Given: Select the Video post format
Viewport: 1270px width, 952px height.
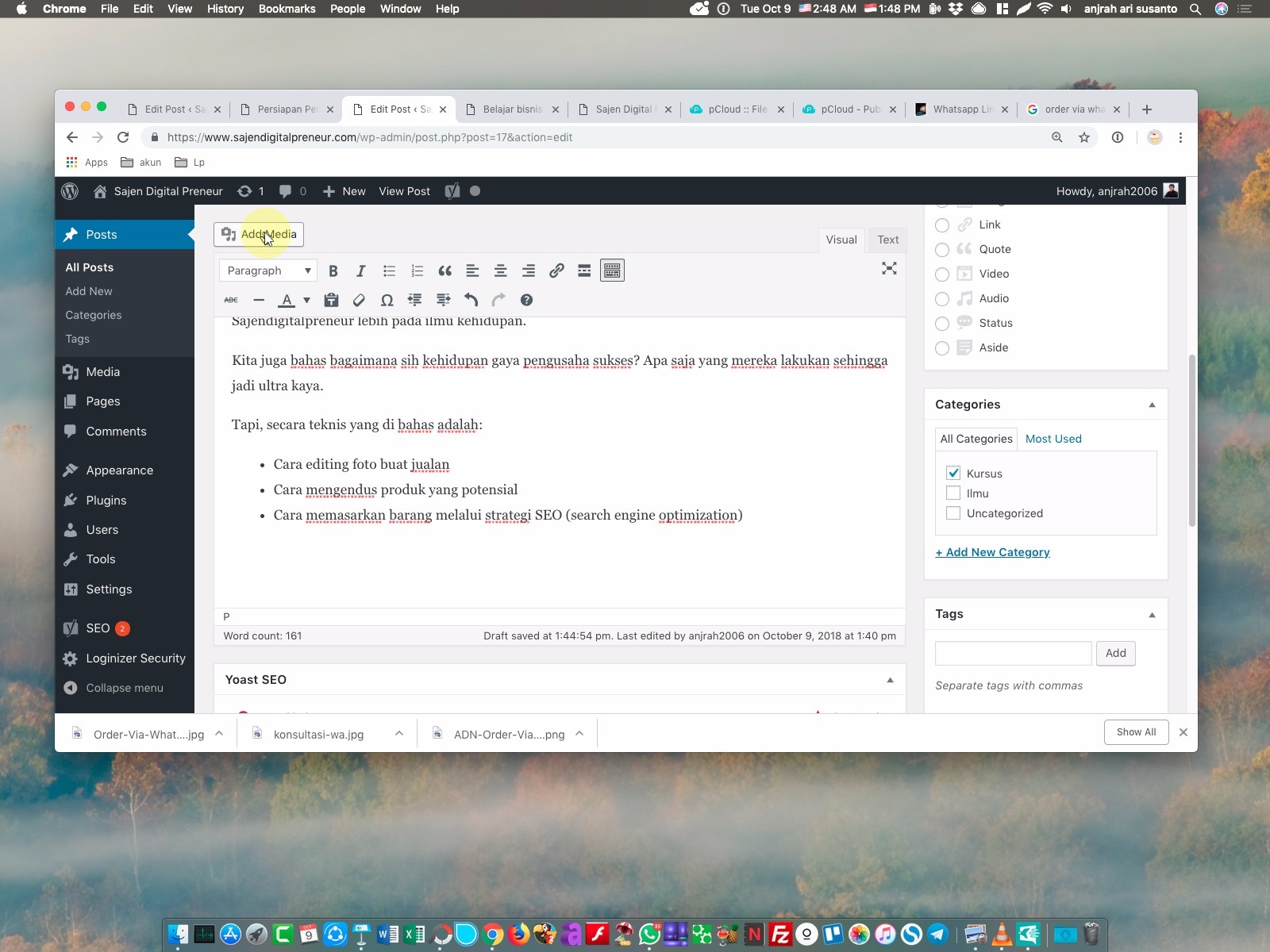Looking at the screenshot, I should click(942, 274).
